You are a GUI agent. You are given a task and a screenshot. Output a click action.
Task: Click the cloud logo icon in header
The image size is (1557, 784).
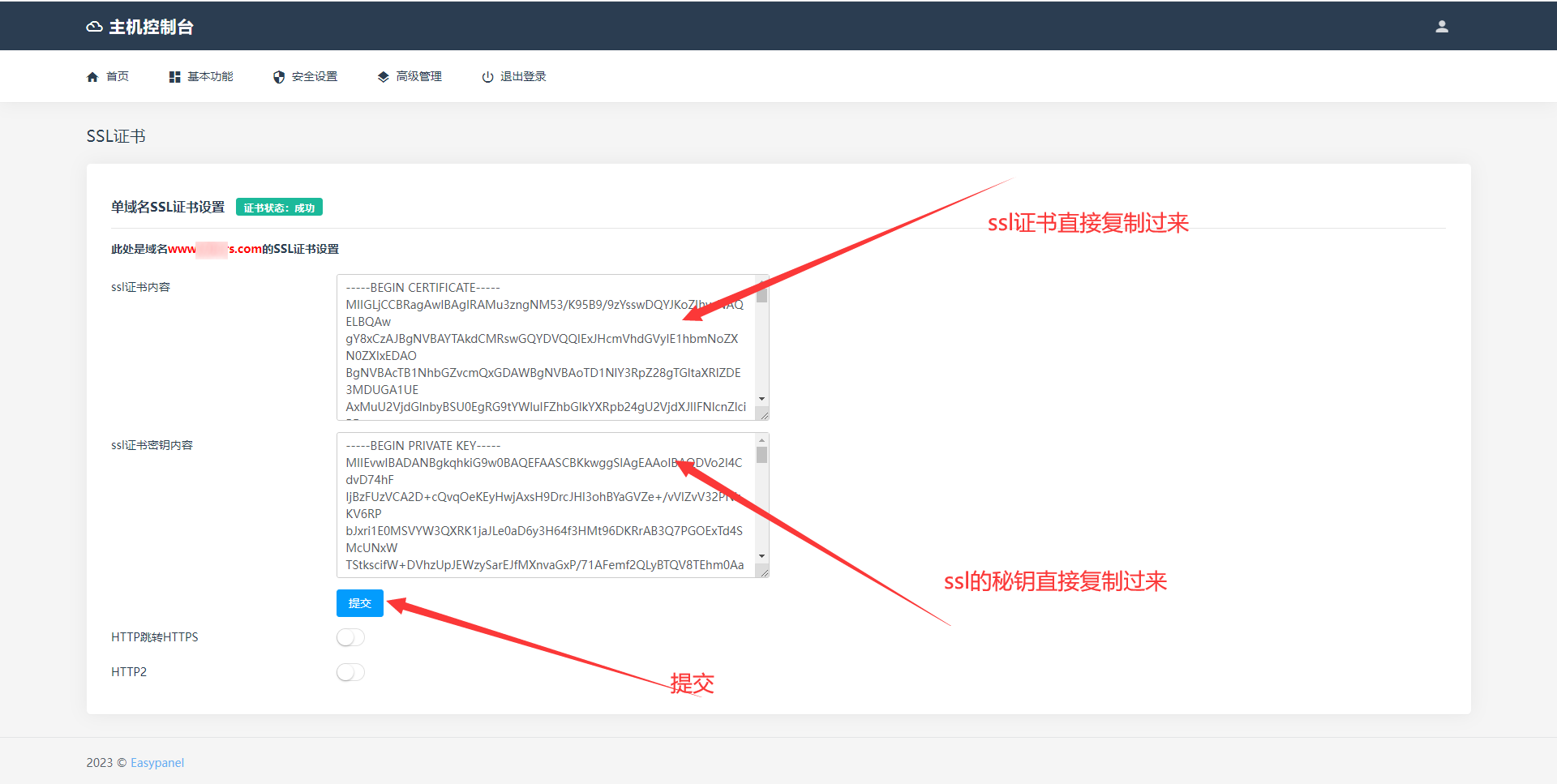click(x=94, y=27)
